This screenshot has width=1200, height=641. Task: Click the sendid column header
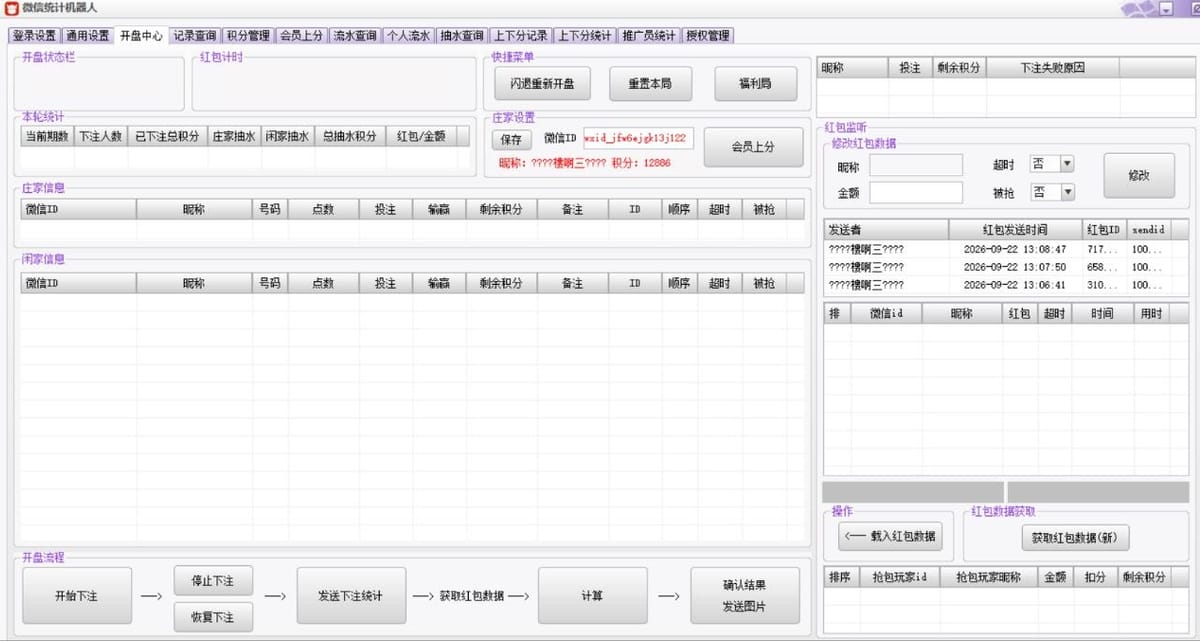(1149, 230)
